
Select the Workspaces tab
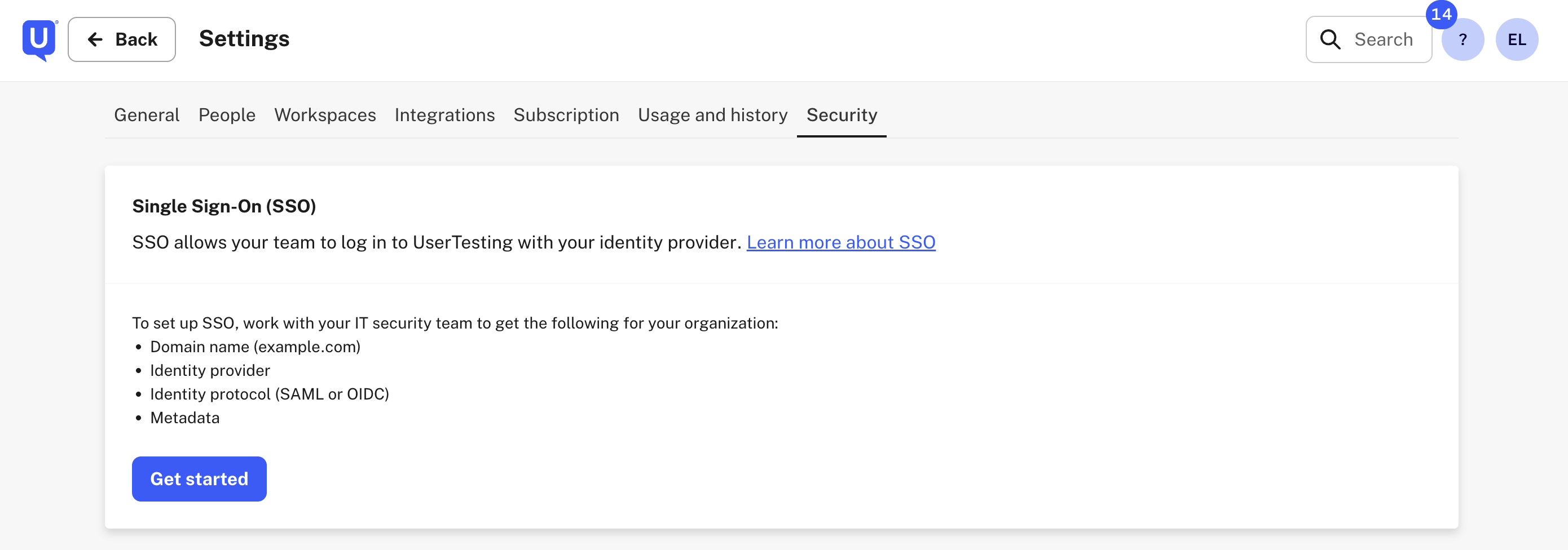[x=325, y=115]
